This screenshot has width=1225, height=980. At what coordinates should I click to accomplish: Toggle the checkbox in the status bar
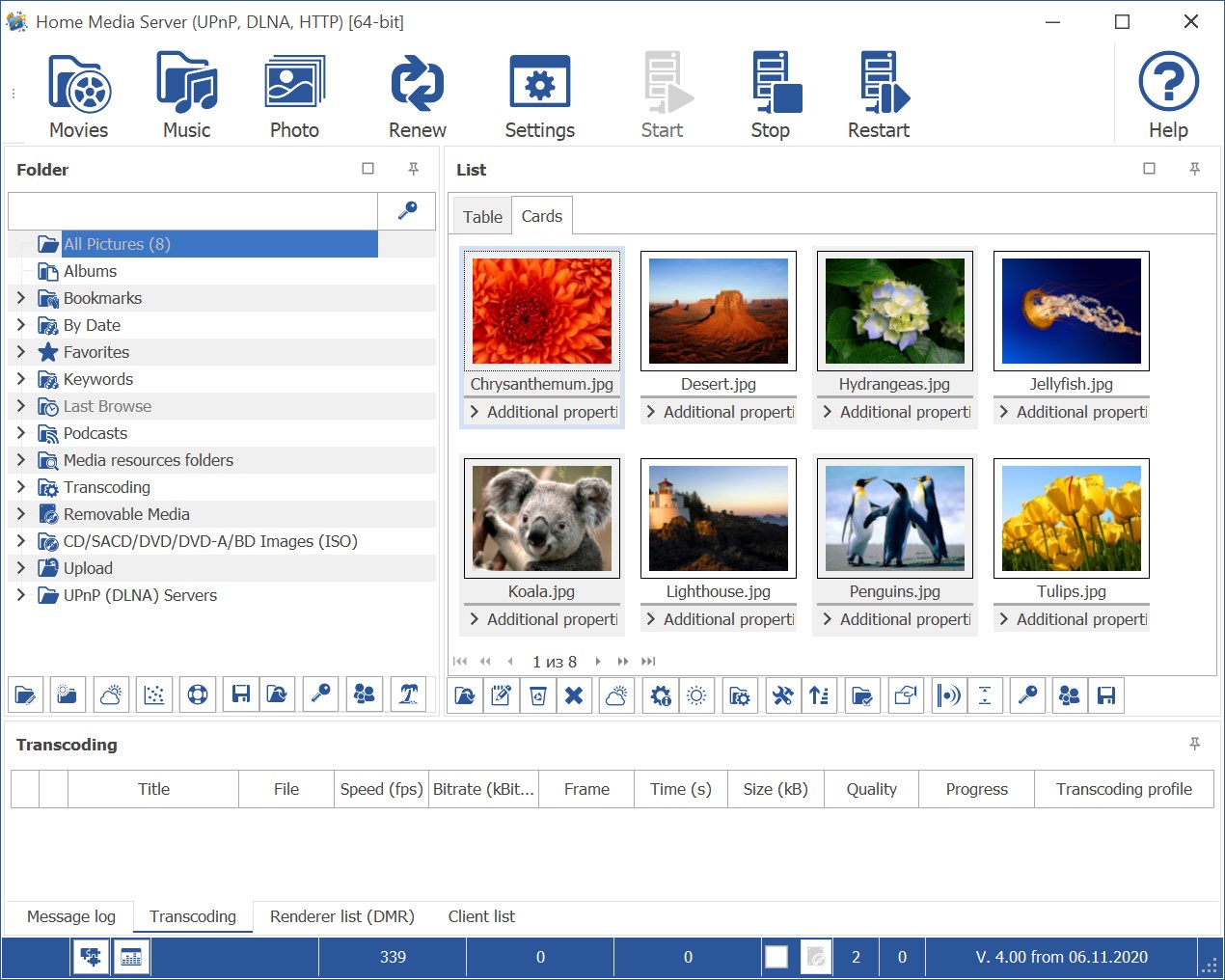pos(776,957)
